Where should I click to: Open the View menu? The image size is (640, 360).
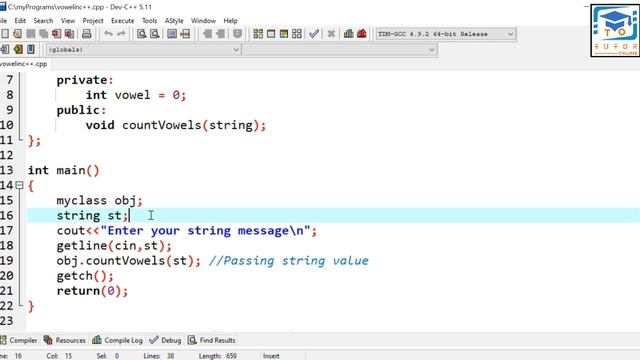coord(68,21)
